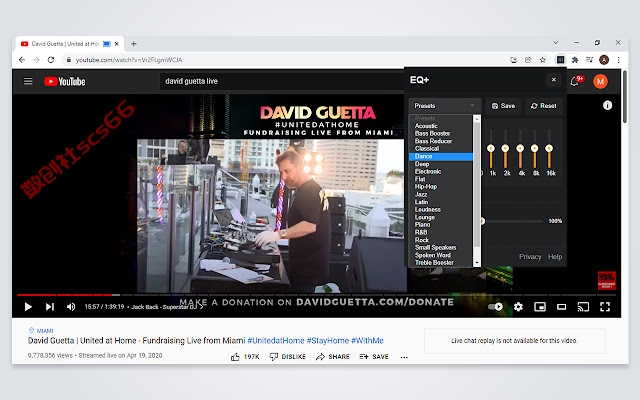Go to YouTube home via logo

tap(65, 81)
